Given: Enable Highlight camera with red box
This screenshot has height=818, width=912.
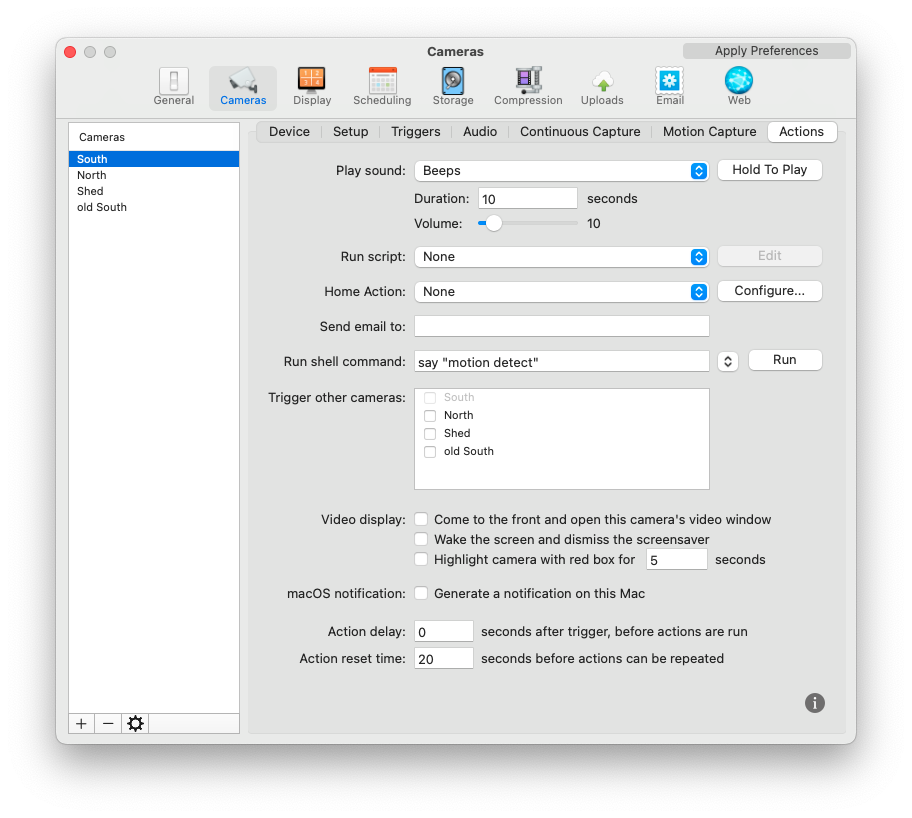Looking at the screenshot, I should [421, 559].
